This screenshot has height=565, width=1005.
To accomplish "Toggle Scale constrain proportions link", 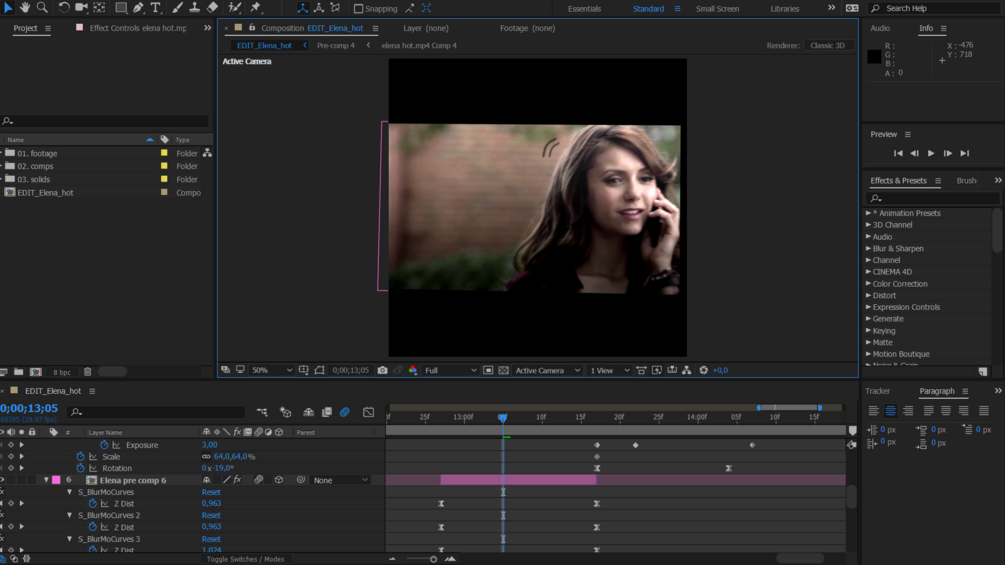I will (x=206, y=457).
